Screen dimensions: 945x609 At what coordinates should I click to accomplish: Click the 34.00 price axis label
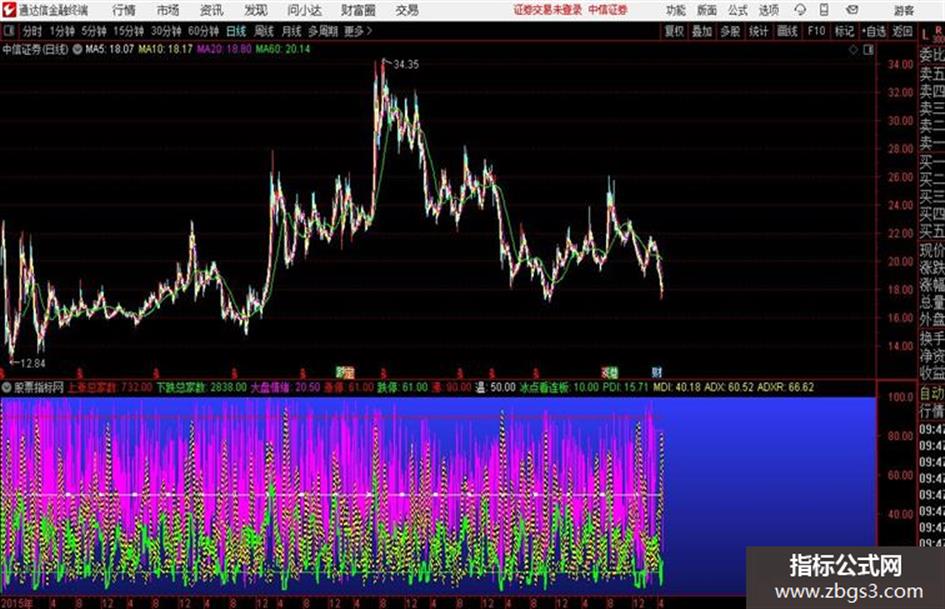pyautogui.click(x=900, y=65)
